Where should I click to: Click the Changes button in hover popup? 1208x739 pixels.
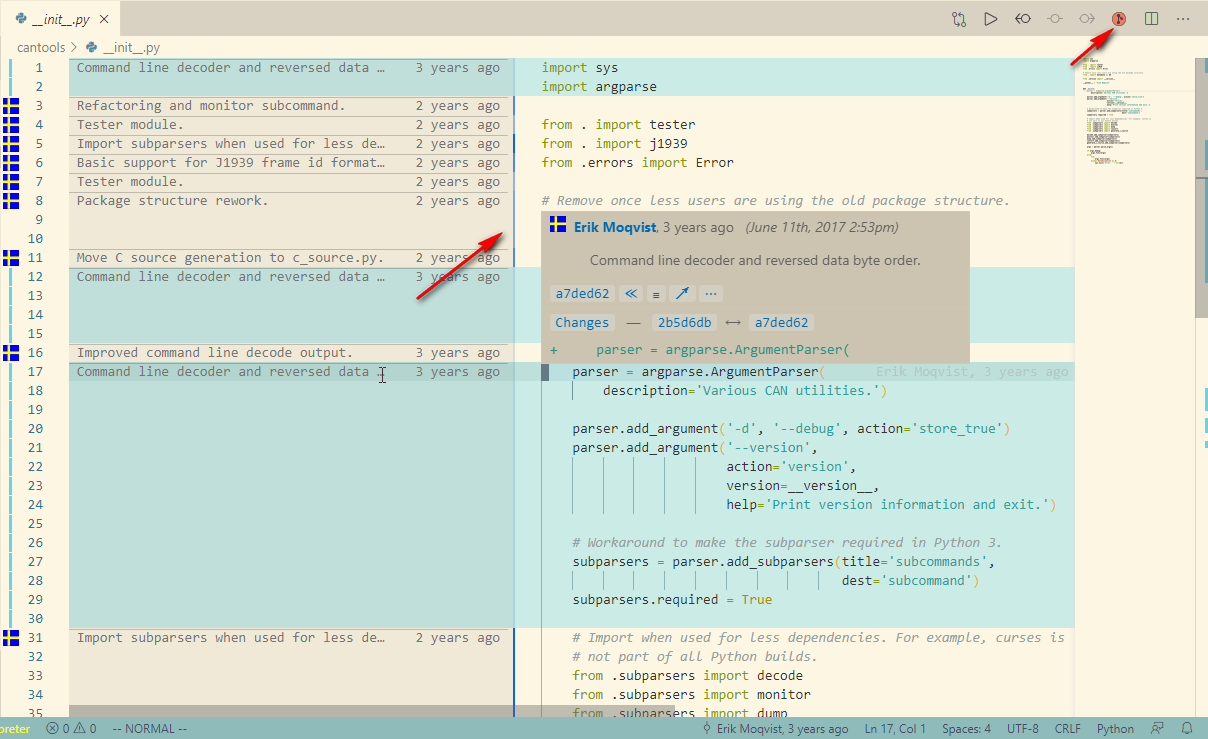pyautogui.click(x=582, y=323)
